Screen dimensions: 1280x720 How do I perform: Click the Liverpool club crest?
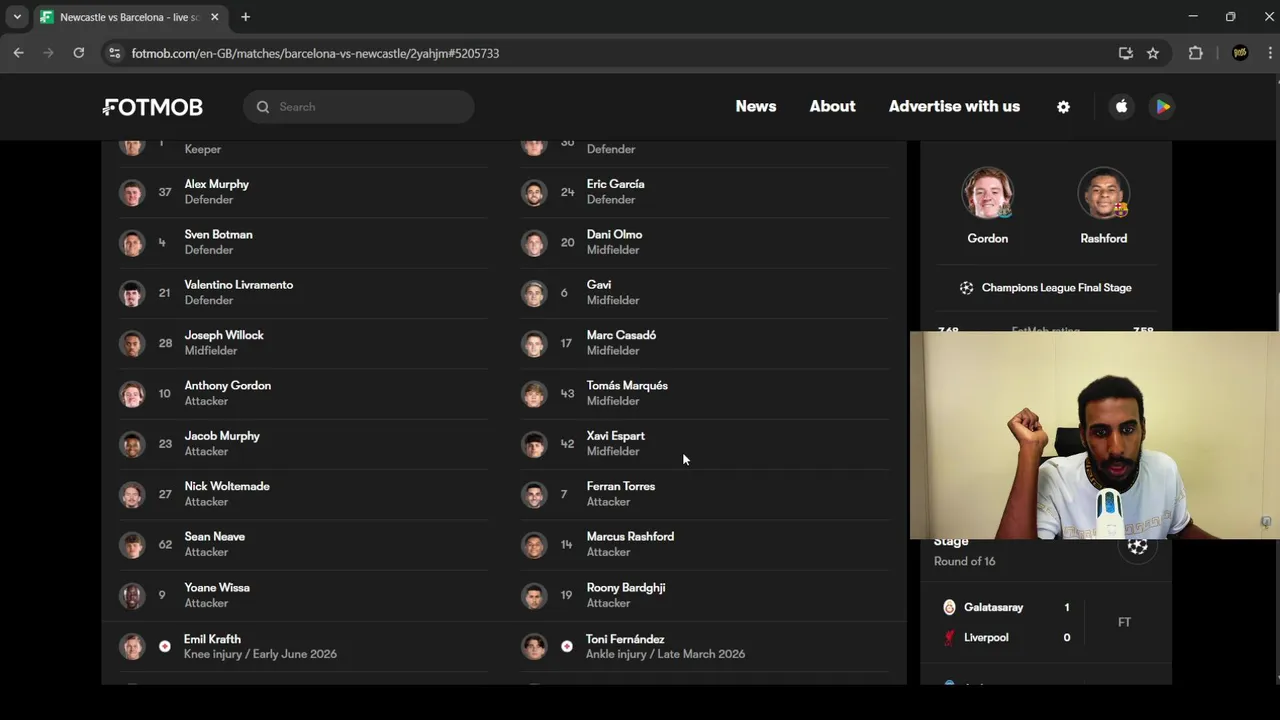tap(949, 637)
